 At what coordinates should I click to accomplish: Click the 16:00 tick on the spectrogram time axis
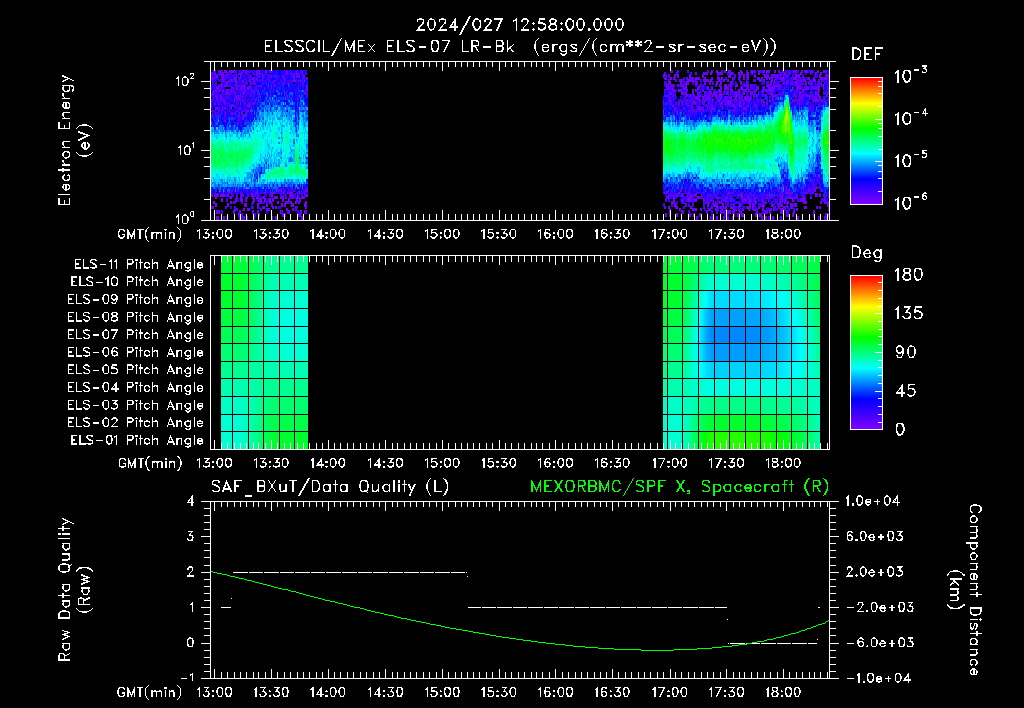tap(555, 234)
